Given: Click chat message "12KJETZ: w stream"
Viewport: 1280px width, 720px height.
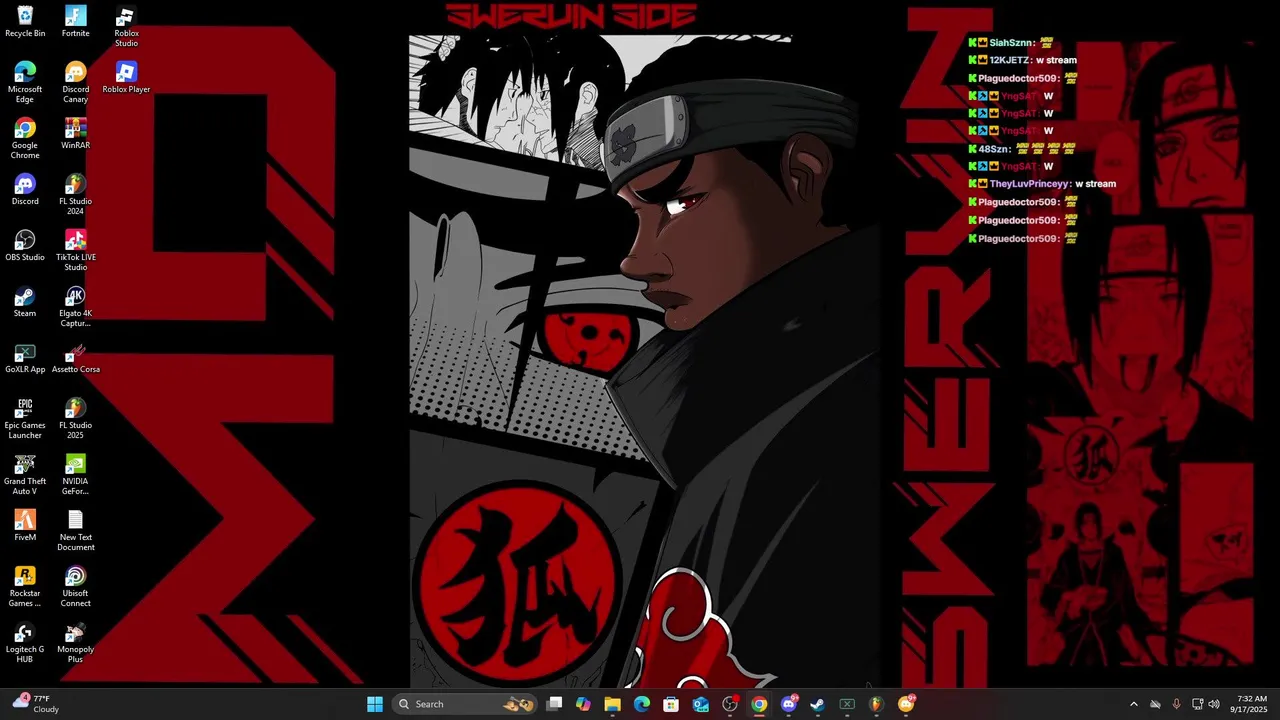Looking at the screenshot, I should 1023,60.
